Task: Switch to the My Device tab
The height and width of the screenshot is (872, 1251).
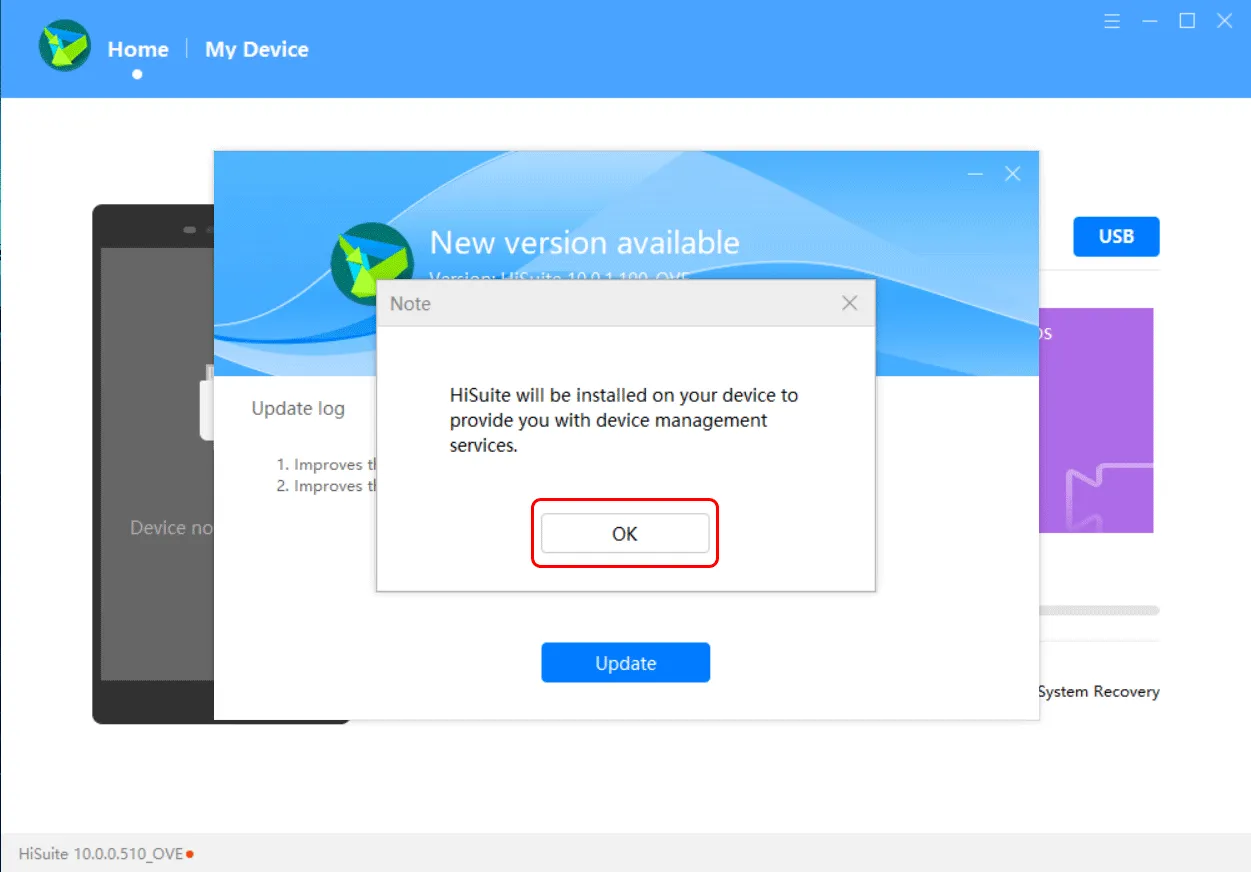Action: click(x=257, y=49)
